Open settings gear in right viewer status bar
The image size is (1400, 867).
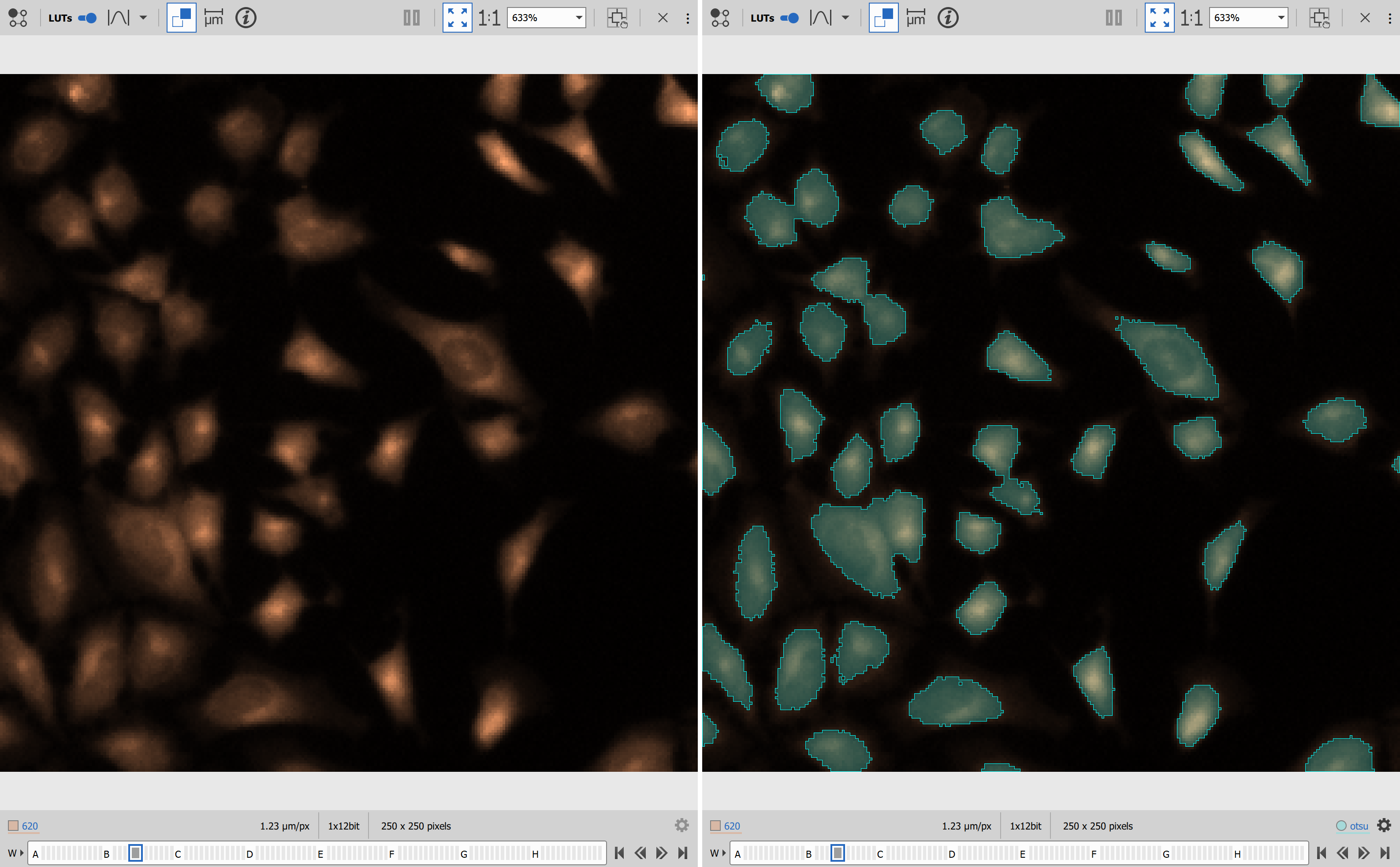click(x=1384, y=825)
